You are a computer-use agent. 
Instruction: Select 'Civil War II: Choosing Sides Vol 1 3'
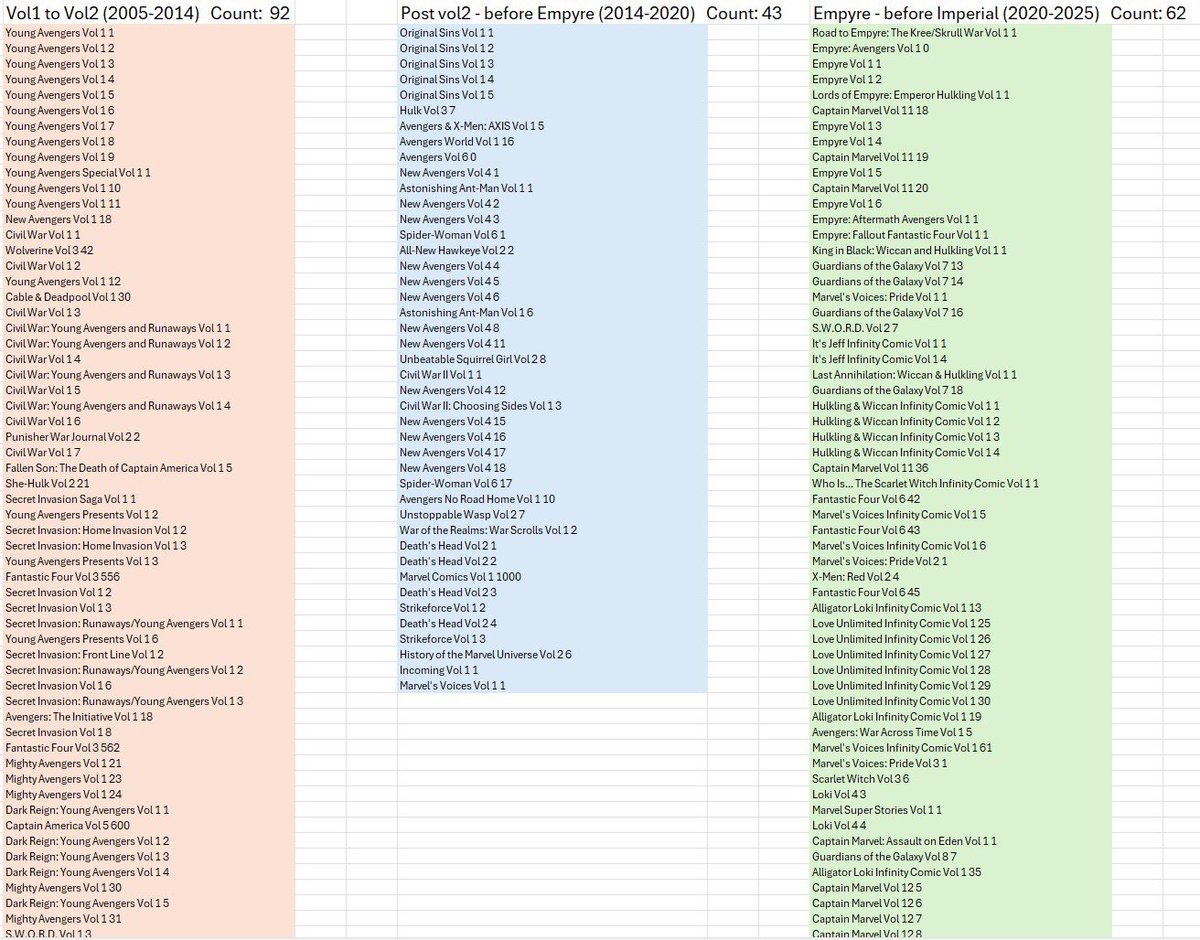pyautogui.click(x=481, y=406)
